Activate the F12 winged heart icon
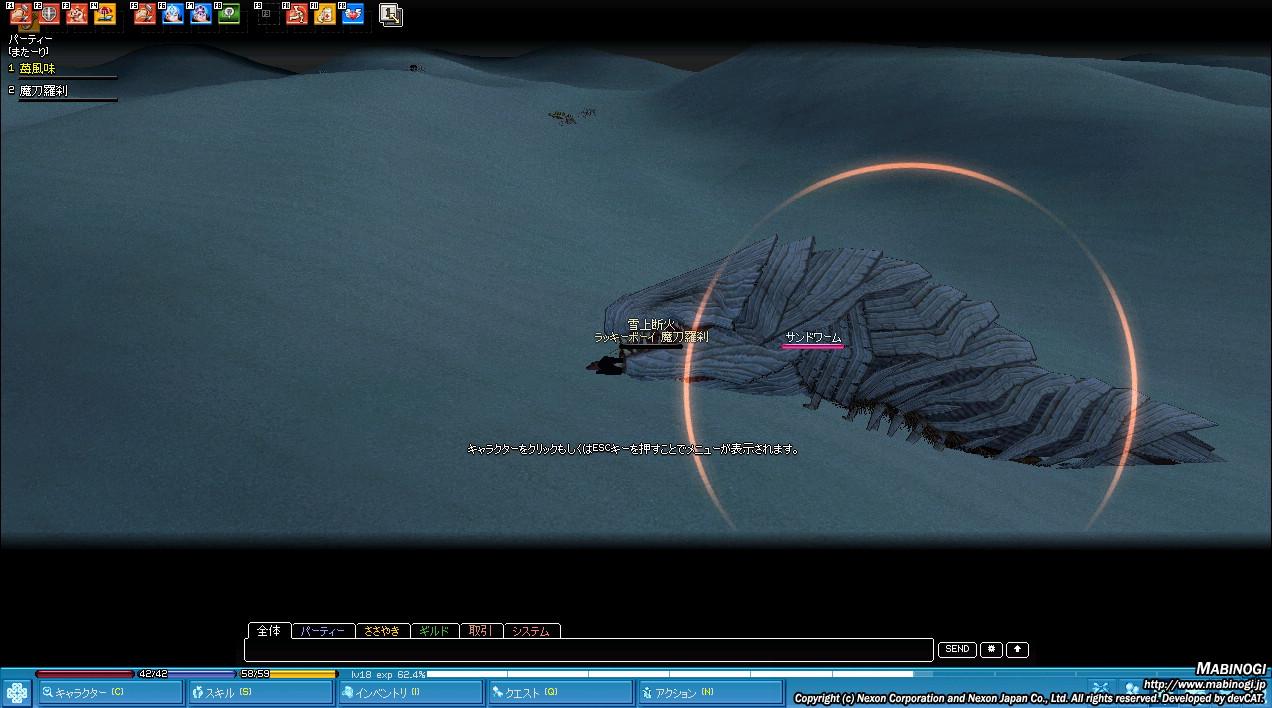This screenshot has height=708, width=1272. click(353, 14)
